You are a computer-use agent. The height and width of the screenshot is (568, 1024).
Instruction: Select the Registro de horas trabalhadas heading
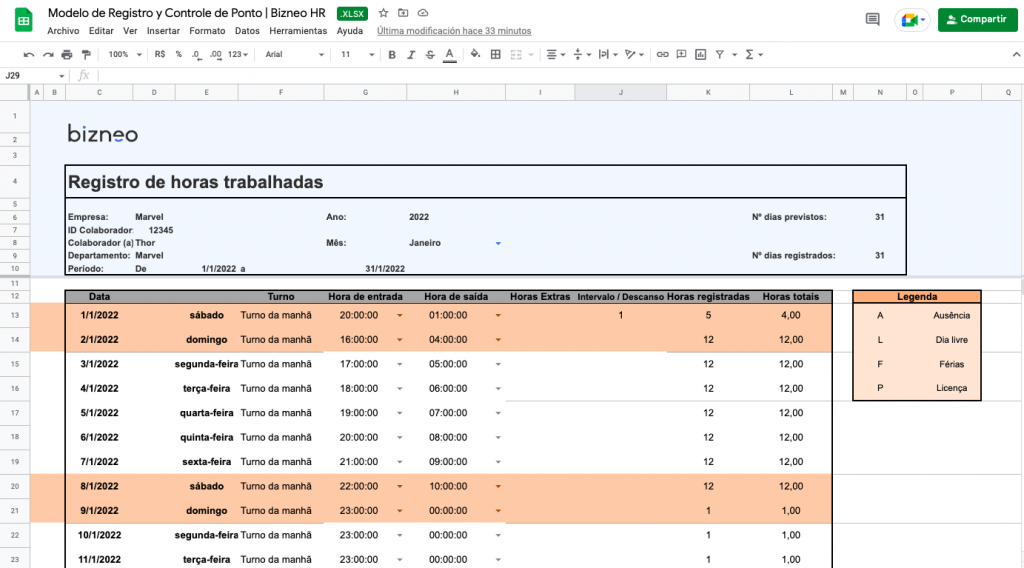[195, 182]
